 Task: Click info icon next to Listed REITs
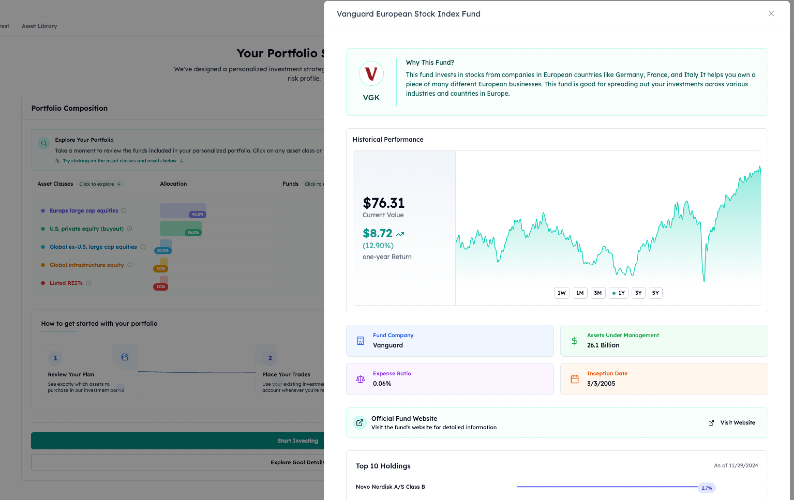pos(89,283)
